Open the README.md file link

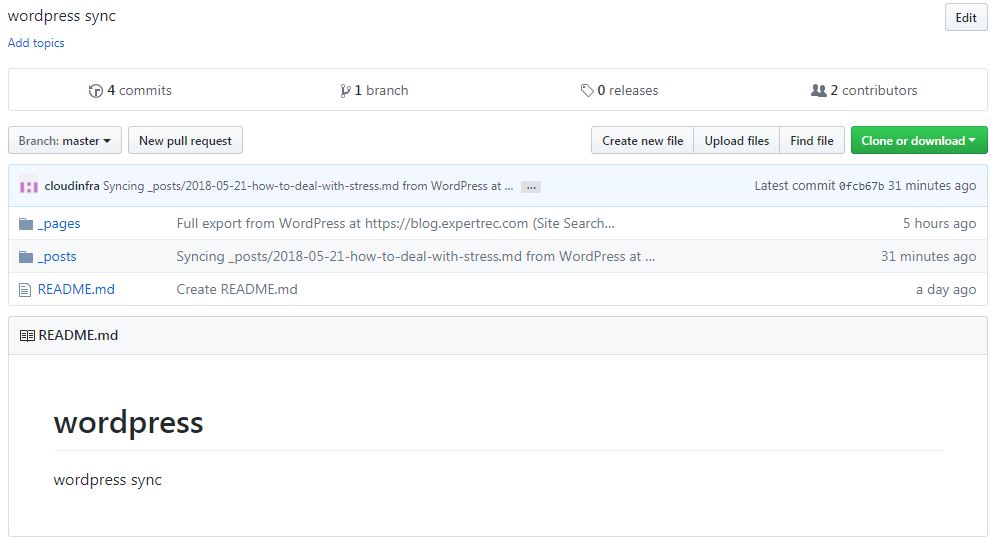click(x=76, y=289)
